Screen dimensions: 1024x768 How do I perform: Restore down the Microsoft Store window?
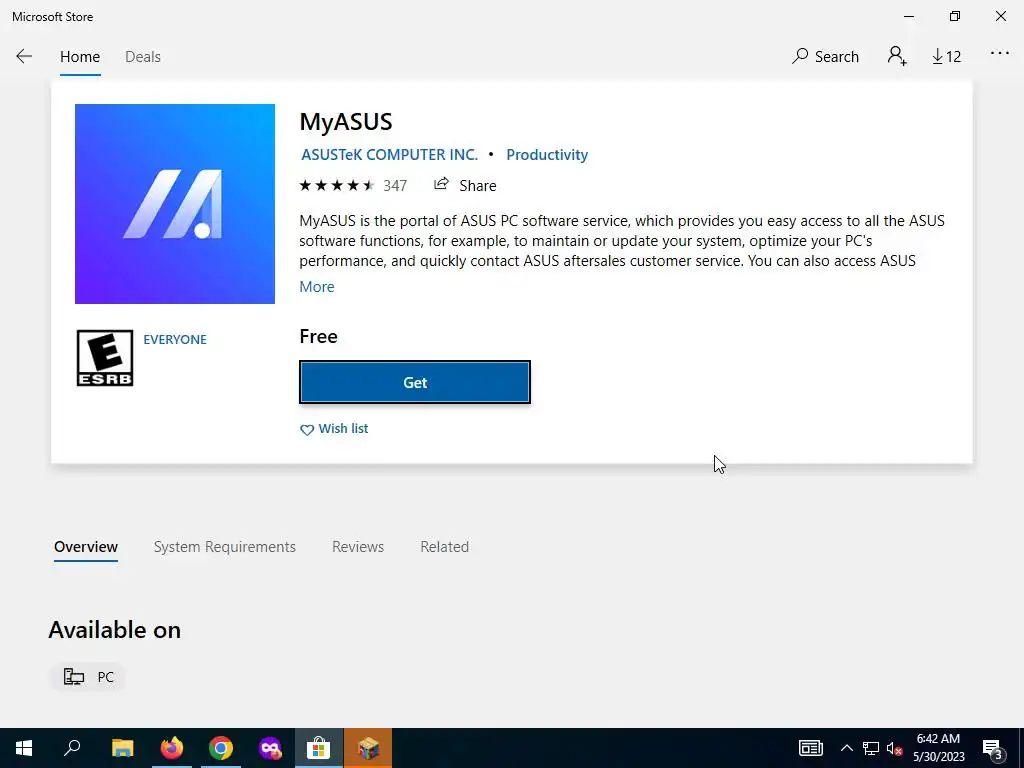click(x=954, y=16)
